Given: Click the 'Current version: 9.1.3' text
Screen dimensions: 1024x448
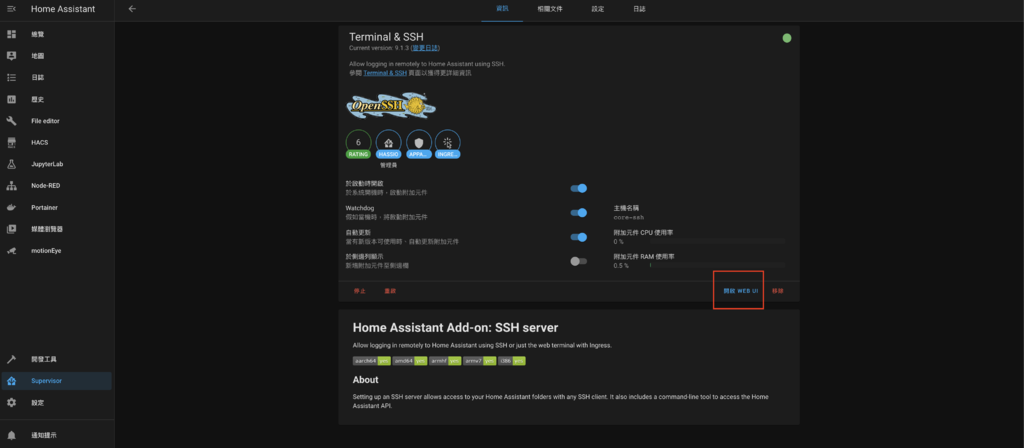Looking at the screenshot, I should coord(379,48).
